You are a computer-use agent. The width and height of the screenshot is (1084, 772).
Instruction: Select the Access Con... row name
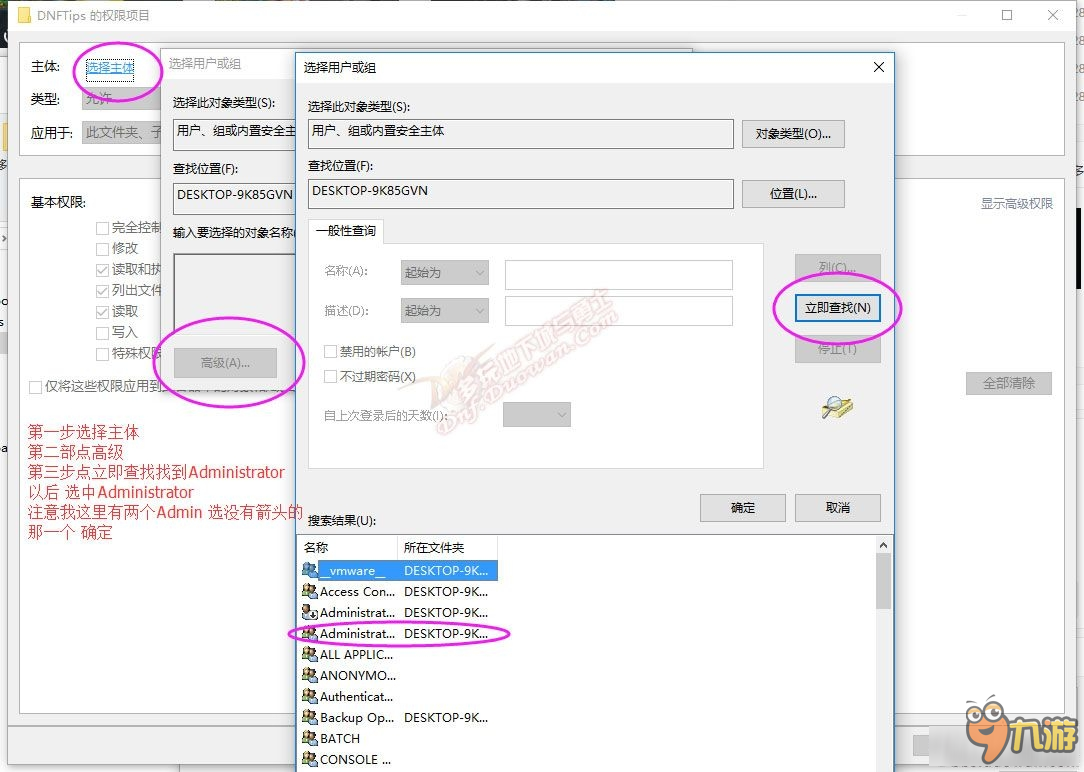[357, 592]
